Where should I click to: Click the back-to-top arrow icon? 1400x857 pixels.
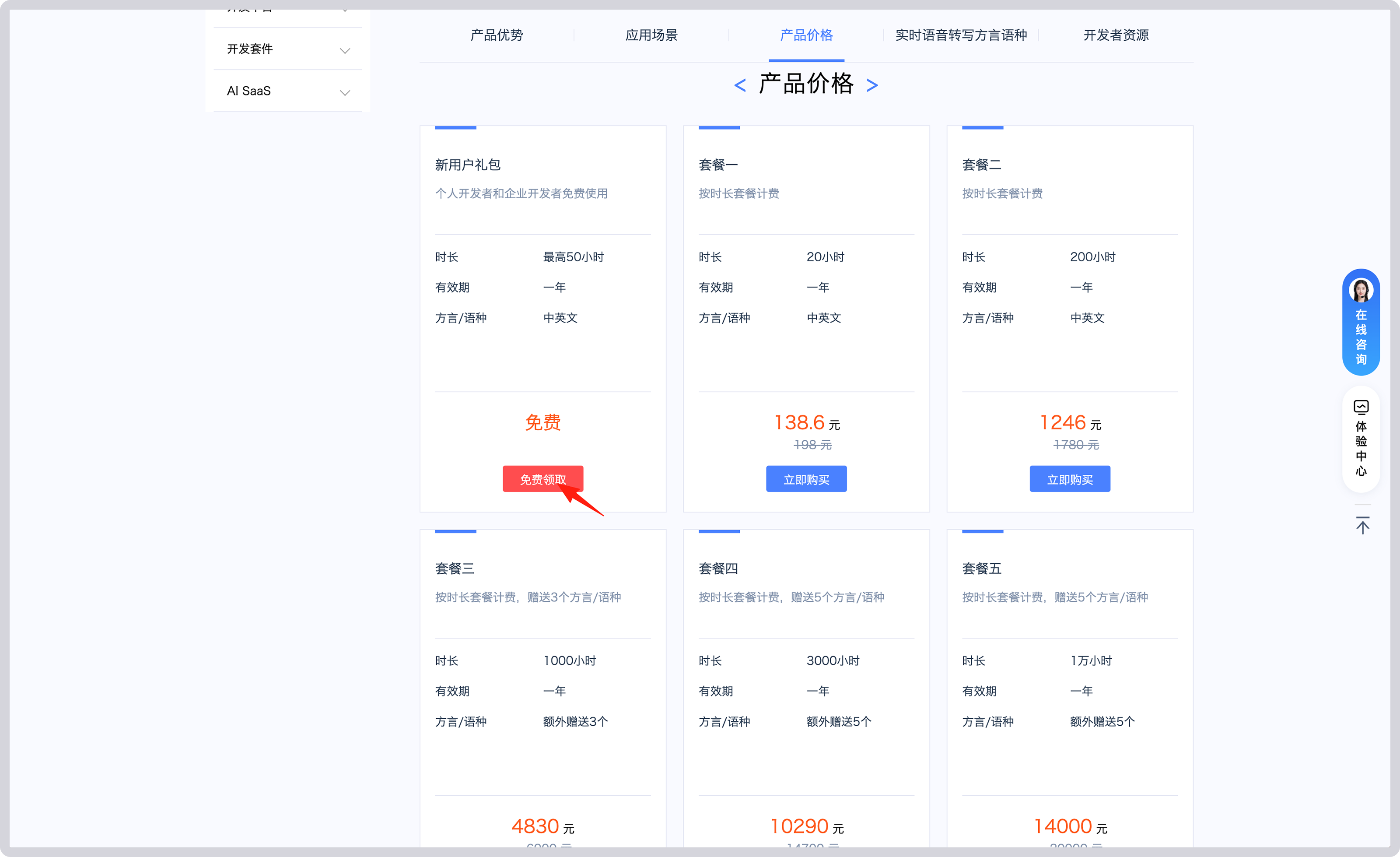[x=1362, y=526]
